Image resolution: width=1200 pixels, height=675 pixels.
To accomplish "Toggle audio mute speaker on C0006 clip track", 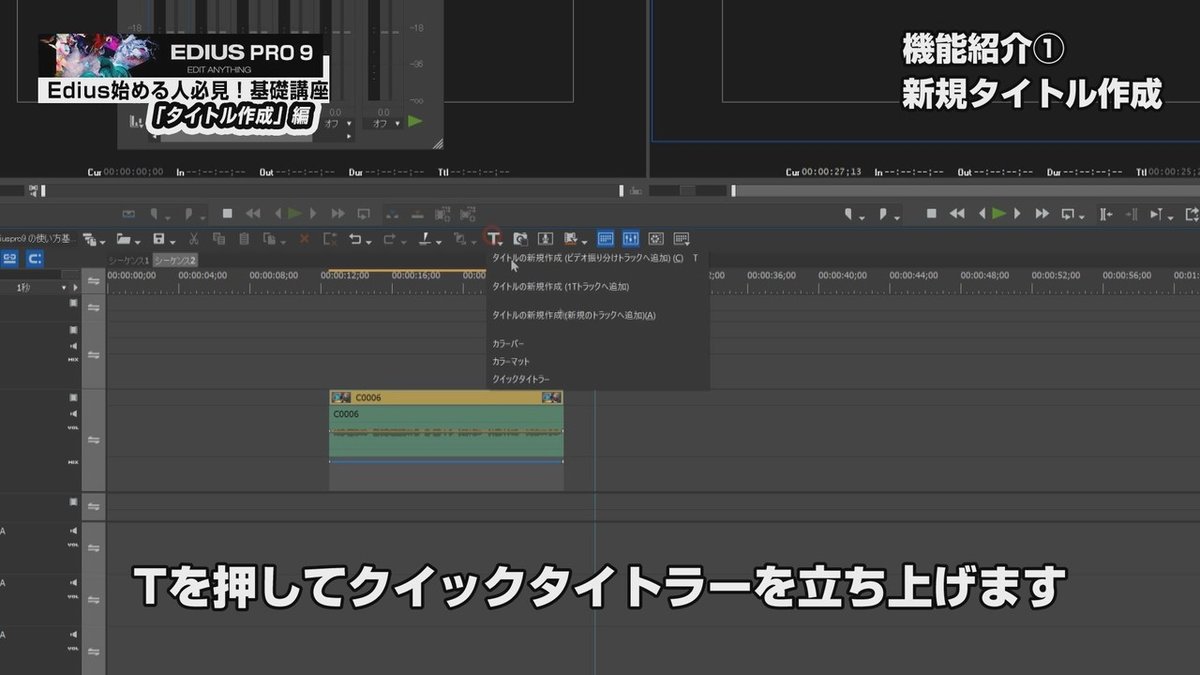I will click(73, 413).
